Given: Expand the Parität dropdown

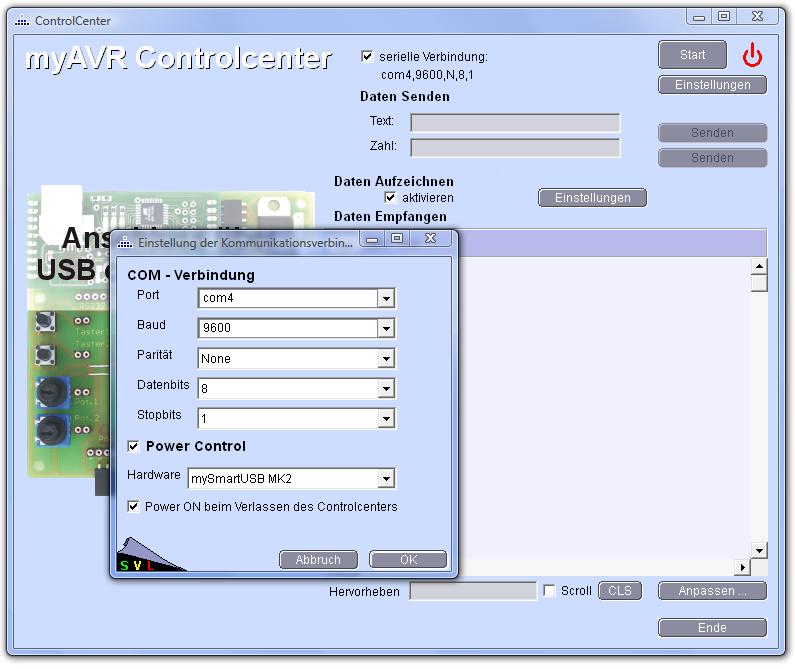Looking at the screenshot, I should (x=386, y=358).
